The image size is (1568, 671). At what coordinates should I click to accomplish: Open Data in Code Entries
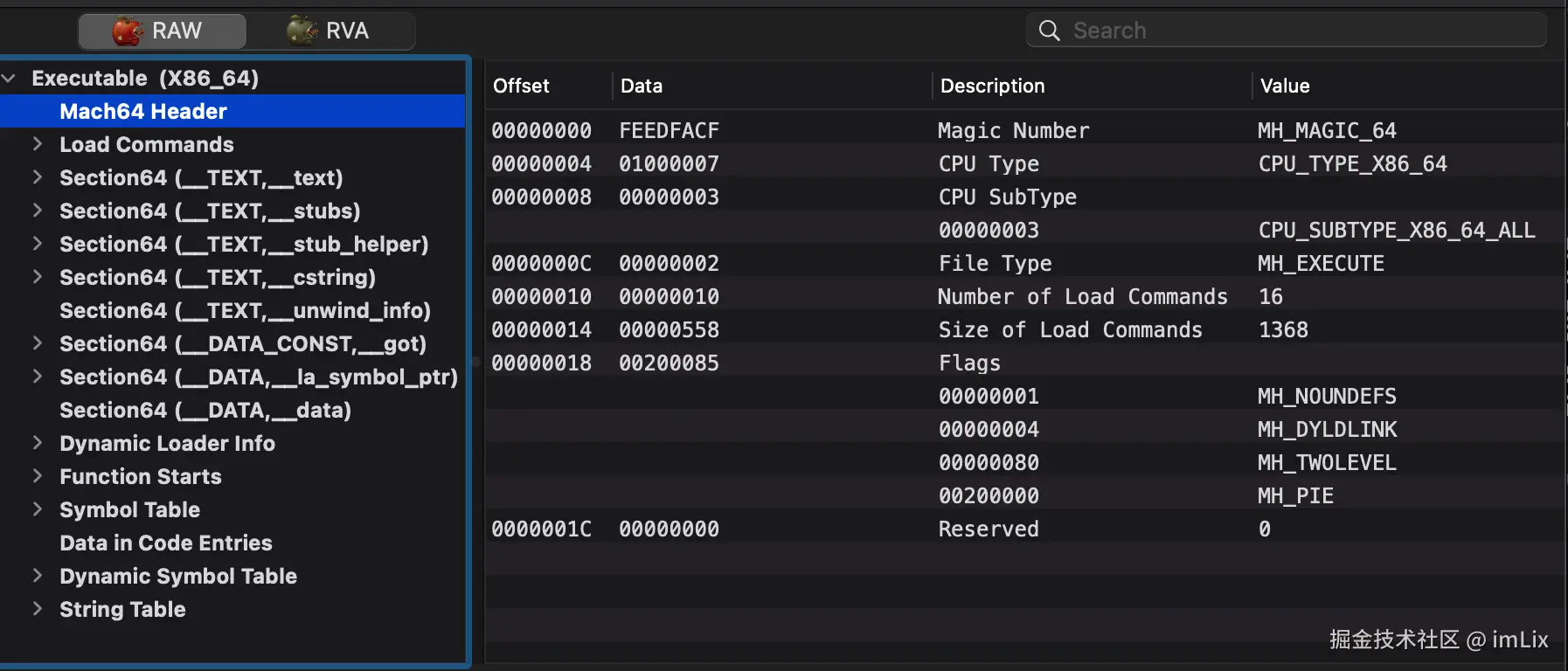tap(166, 543)
